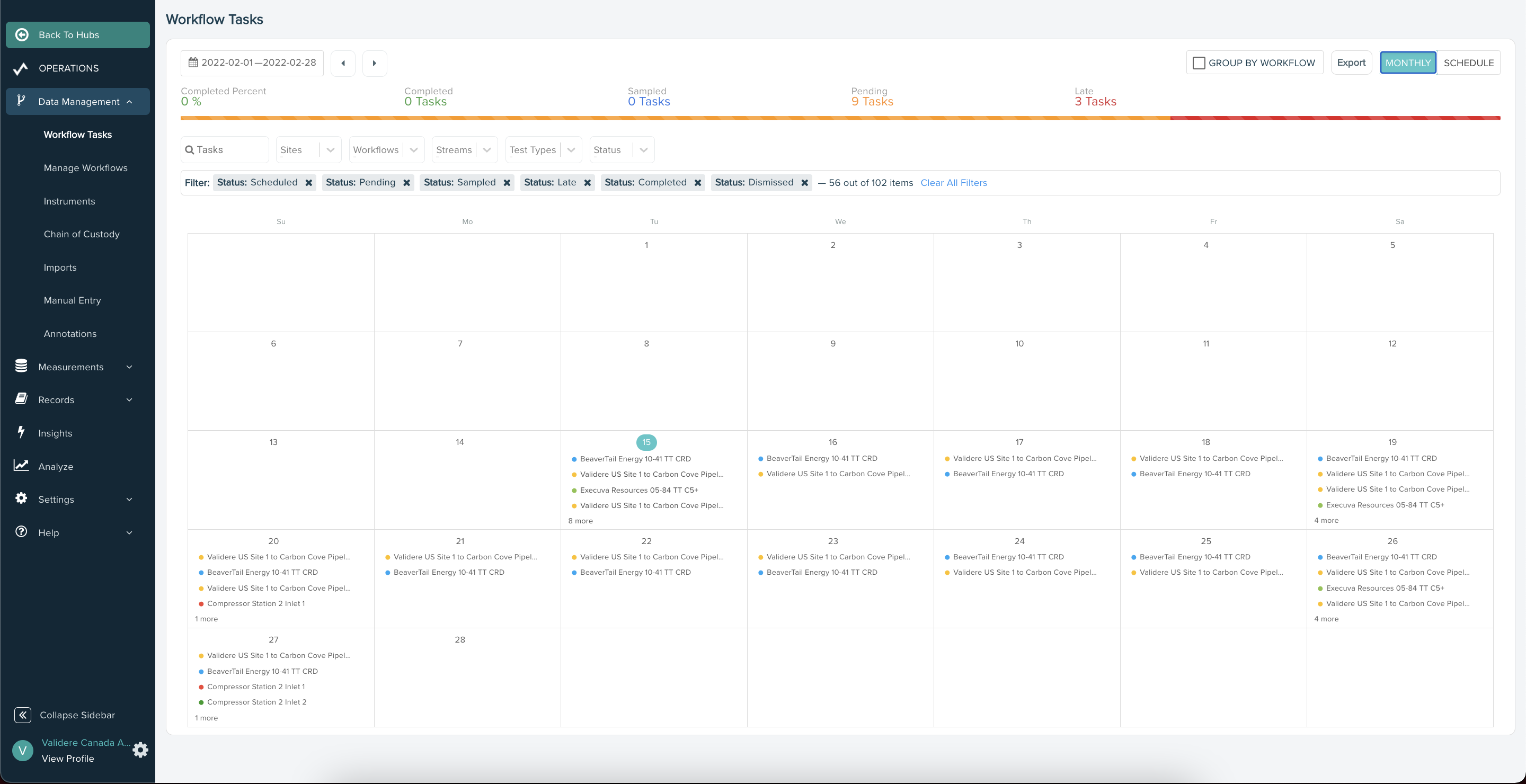Open the calendar date range picker
This screenshot has height=784, width=1526.
coord(252,63)
